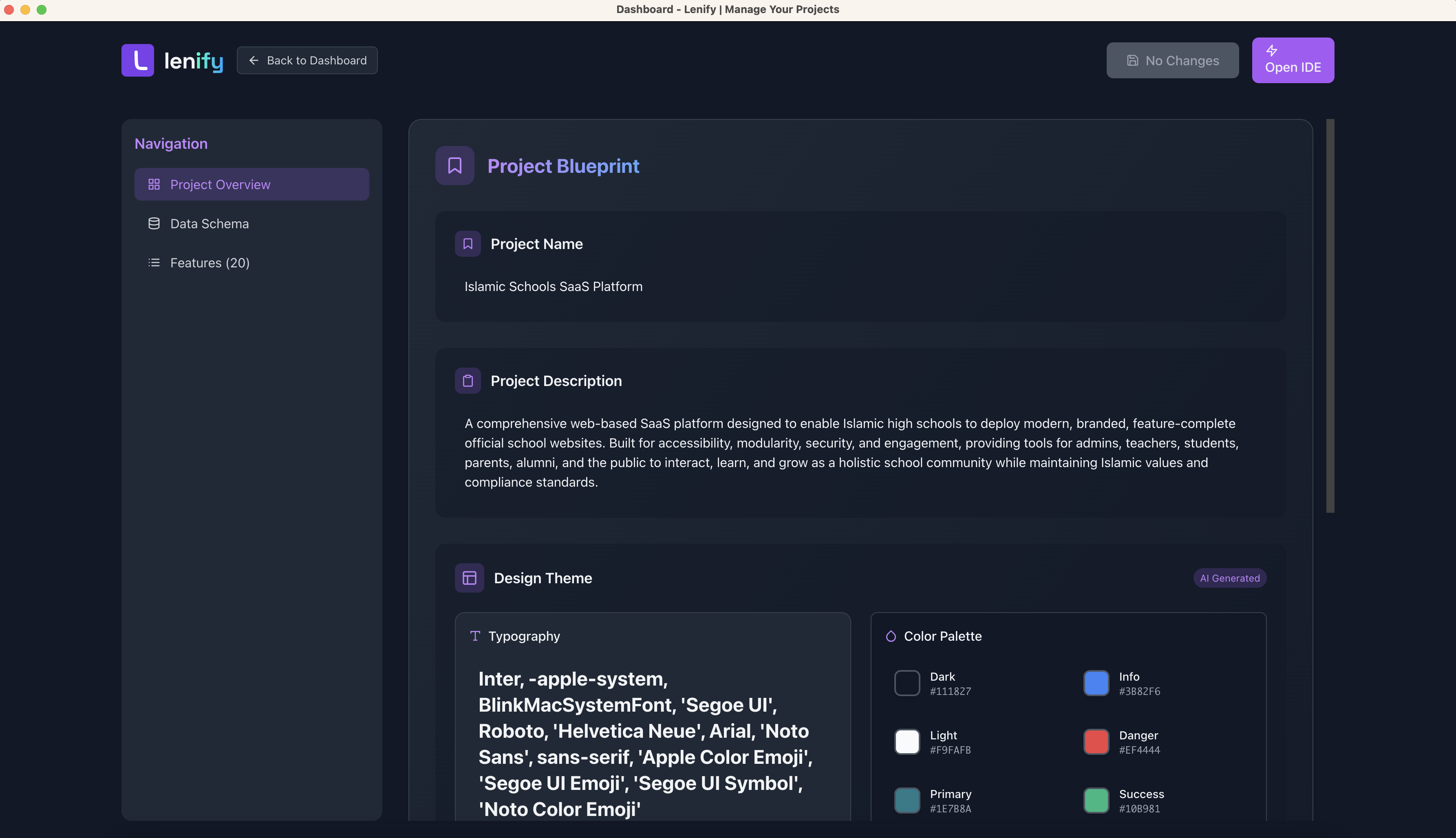Click the Project Blueprint bookmark icon
1456x838 pixels.
coord(454,166)
